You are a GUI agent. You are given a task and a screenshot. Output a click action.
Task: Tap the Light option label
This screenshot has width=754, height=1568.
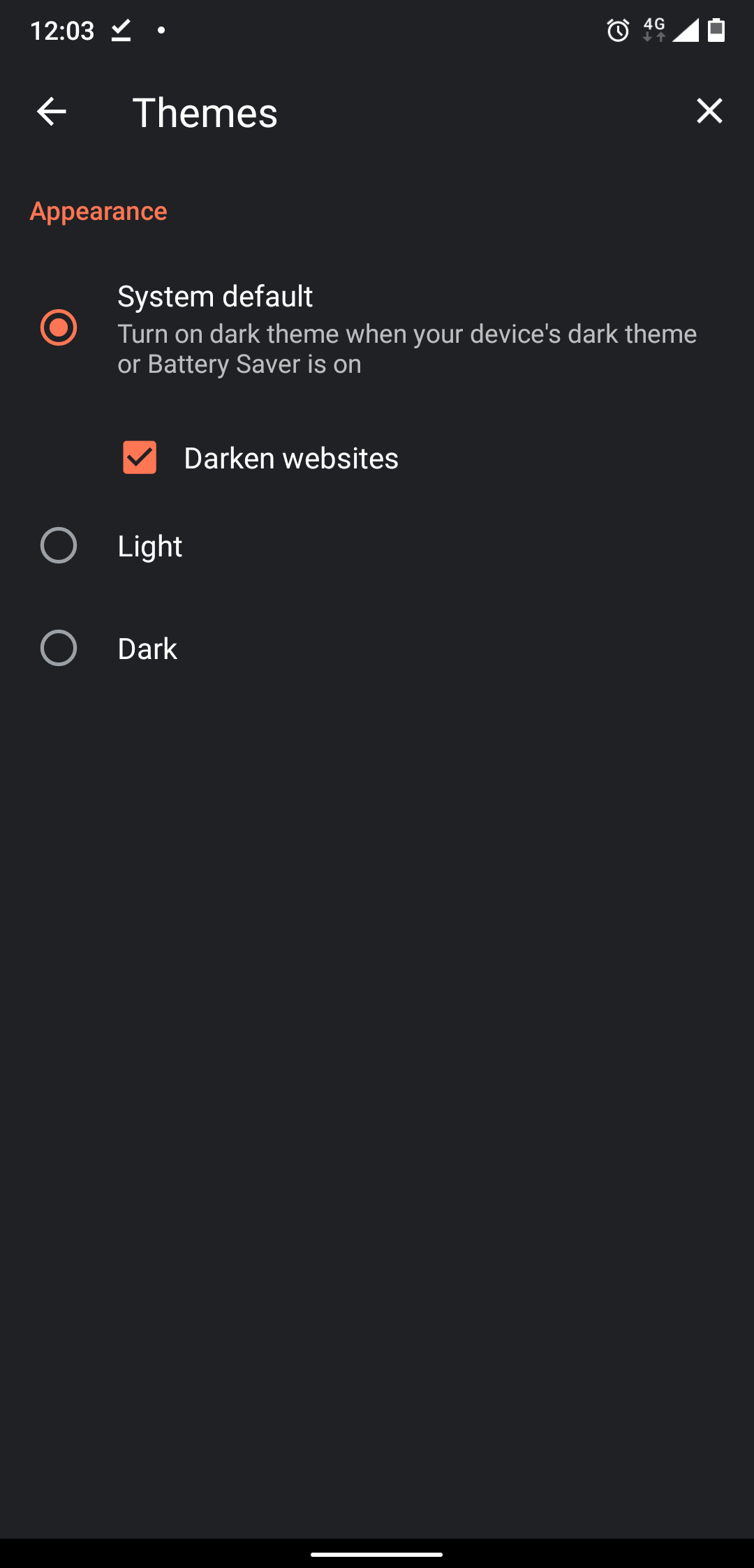pyautogui.click(x=150, y=546)
